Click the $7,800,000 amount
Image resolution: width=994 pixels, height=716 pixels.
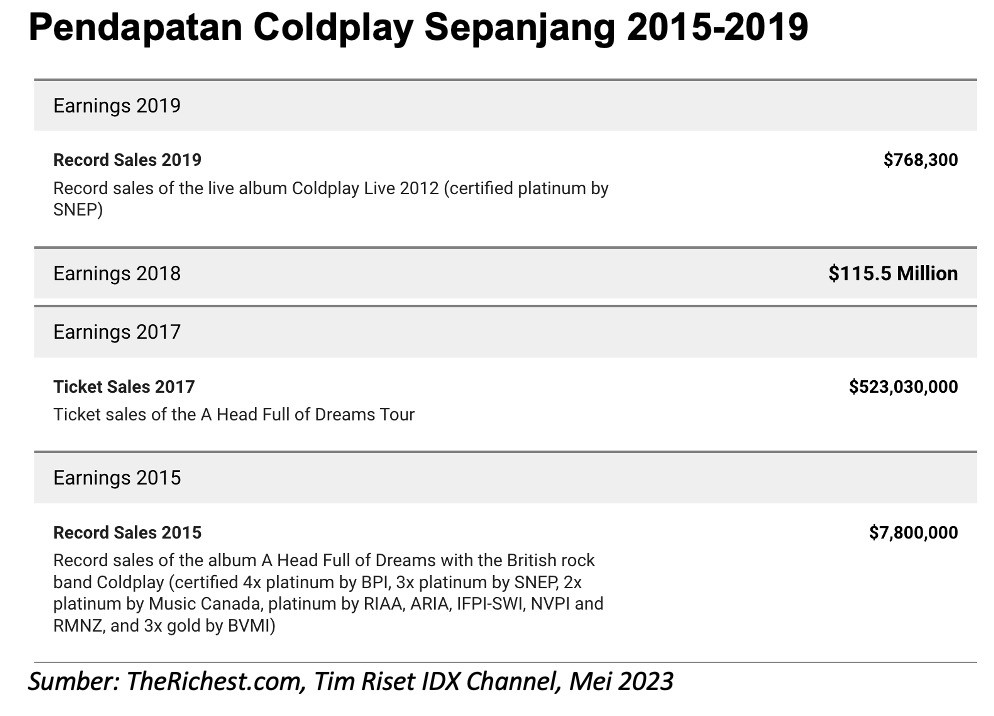(x=913, y=533)
